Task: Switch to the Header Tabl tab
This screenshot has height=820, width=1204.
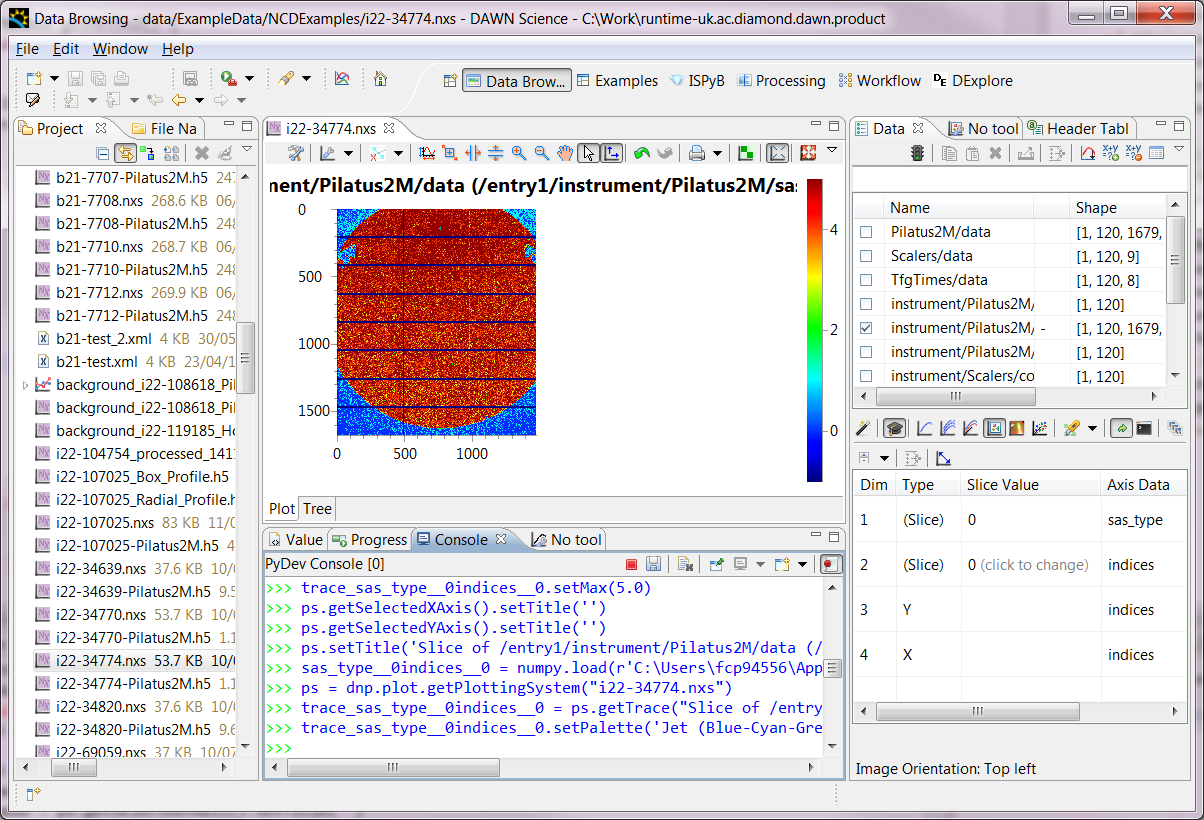Action: pos(1078,128)
